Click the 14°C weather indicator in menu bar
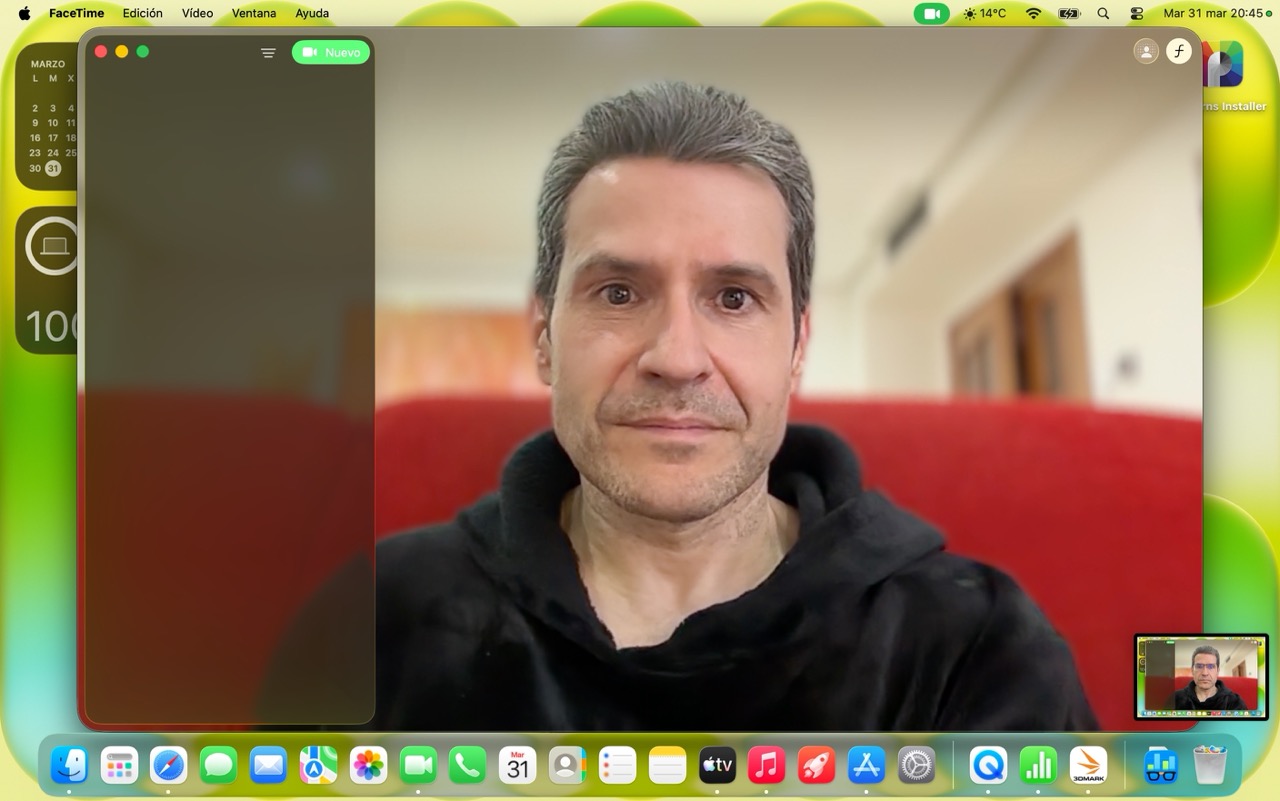This screenshot has height=801, width=1280. pos(984,14)
